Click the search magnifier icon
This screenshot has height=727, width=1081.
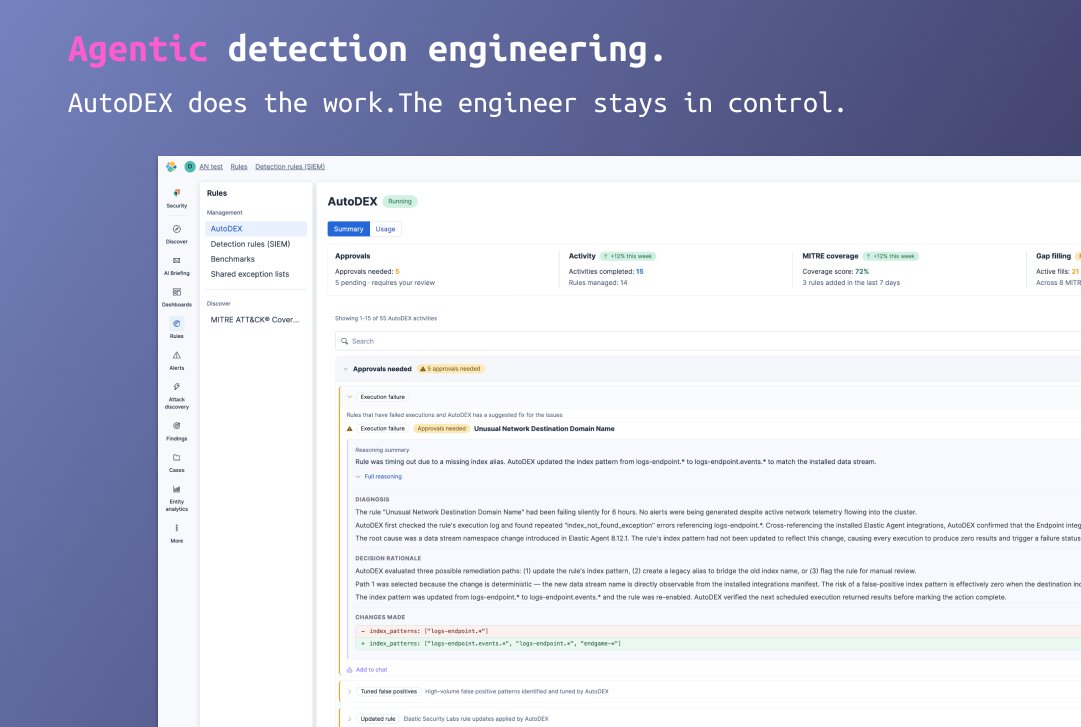coord(345,341)
